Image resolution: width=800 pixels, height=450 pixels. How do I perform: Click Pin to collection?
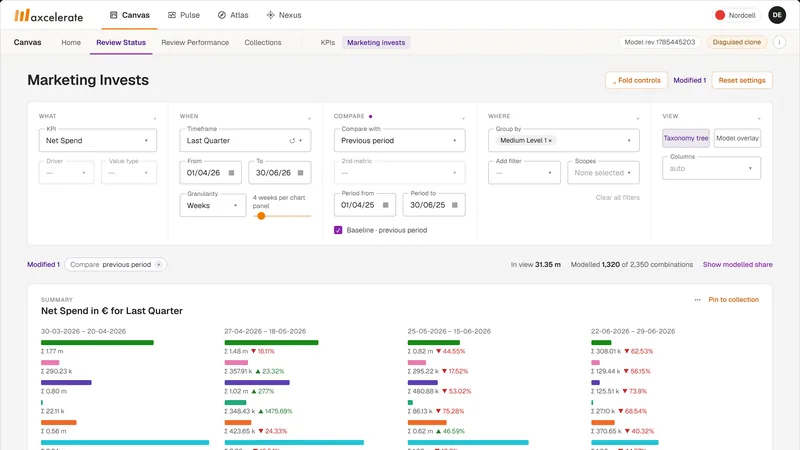[x=733, y=299]
